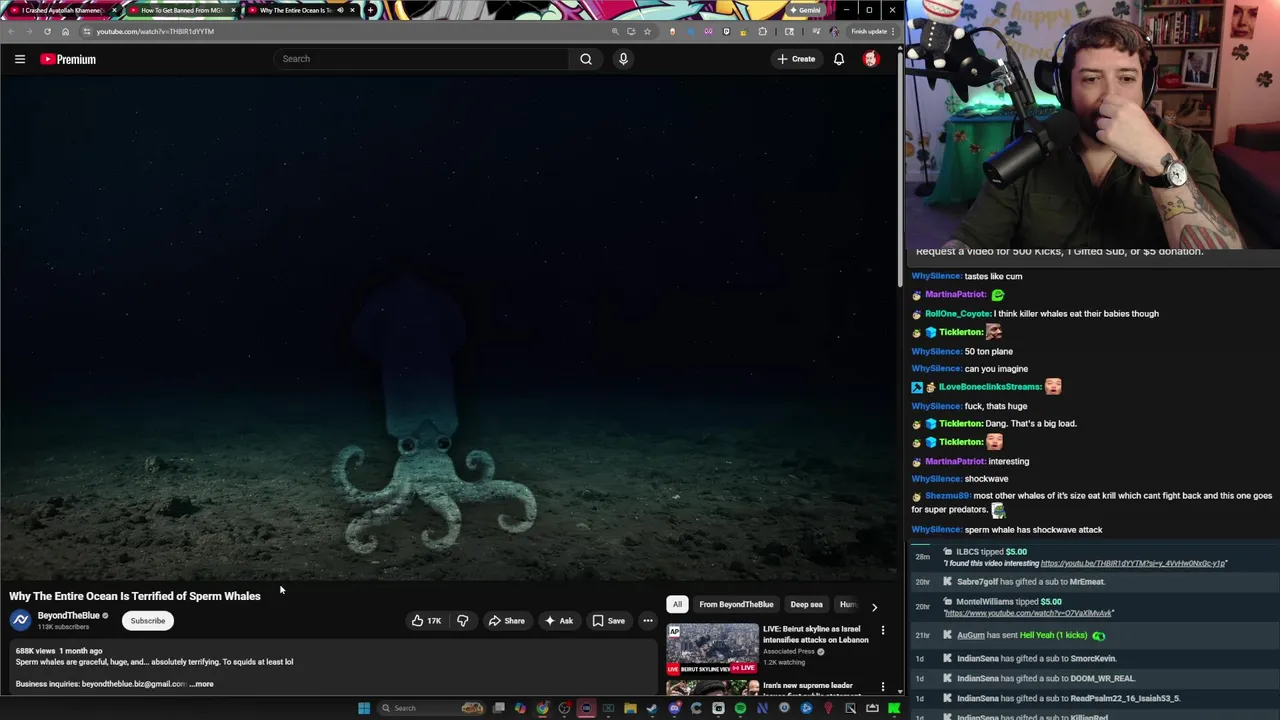Open the ILBCS tipped youtu.be link
This screenshot has width=1280, height=720.
click(x=1133, y=564)
